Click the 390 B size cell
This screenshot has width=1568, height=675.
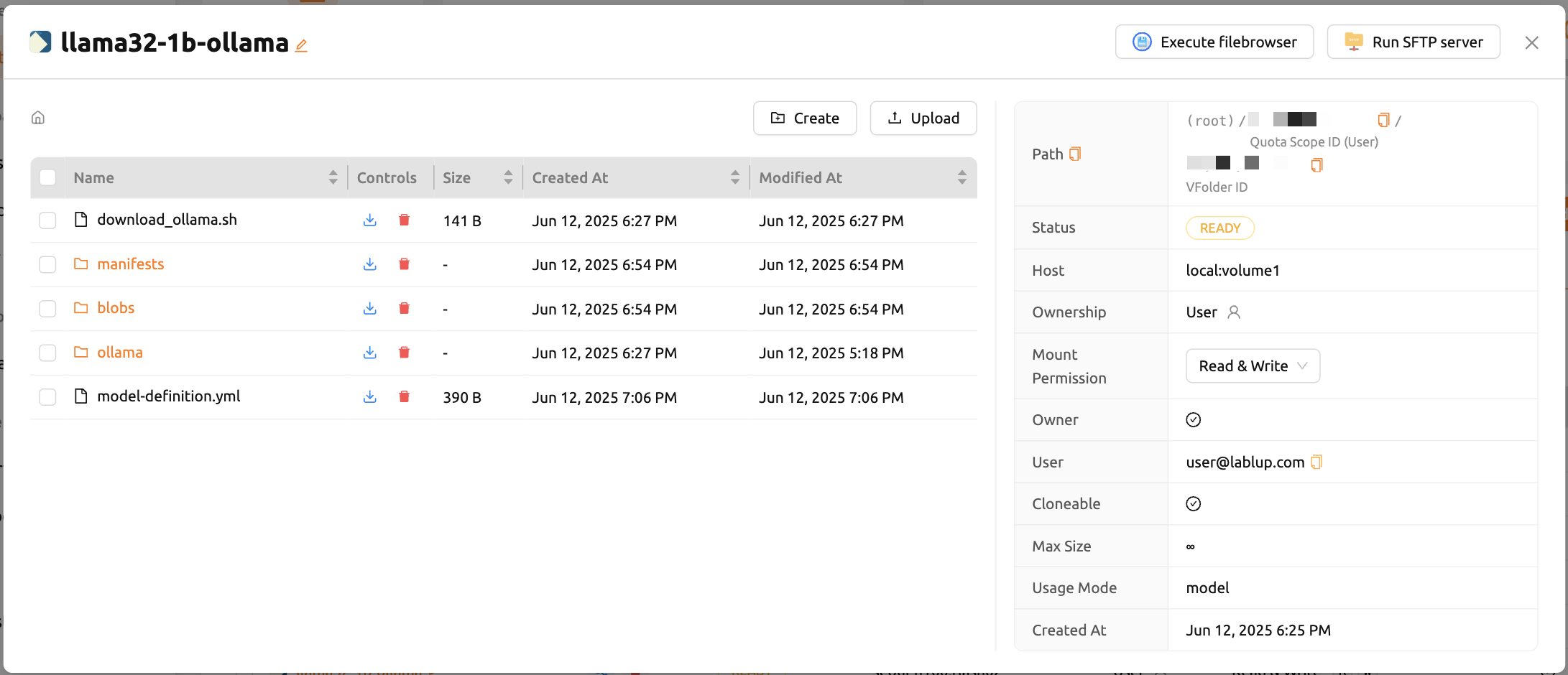click(462, 397)
